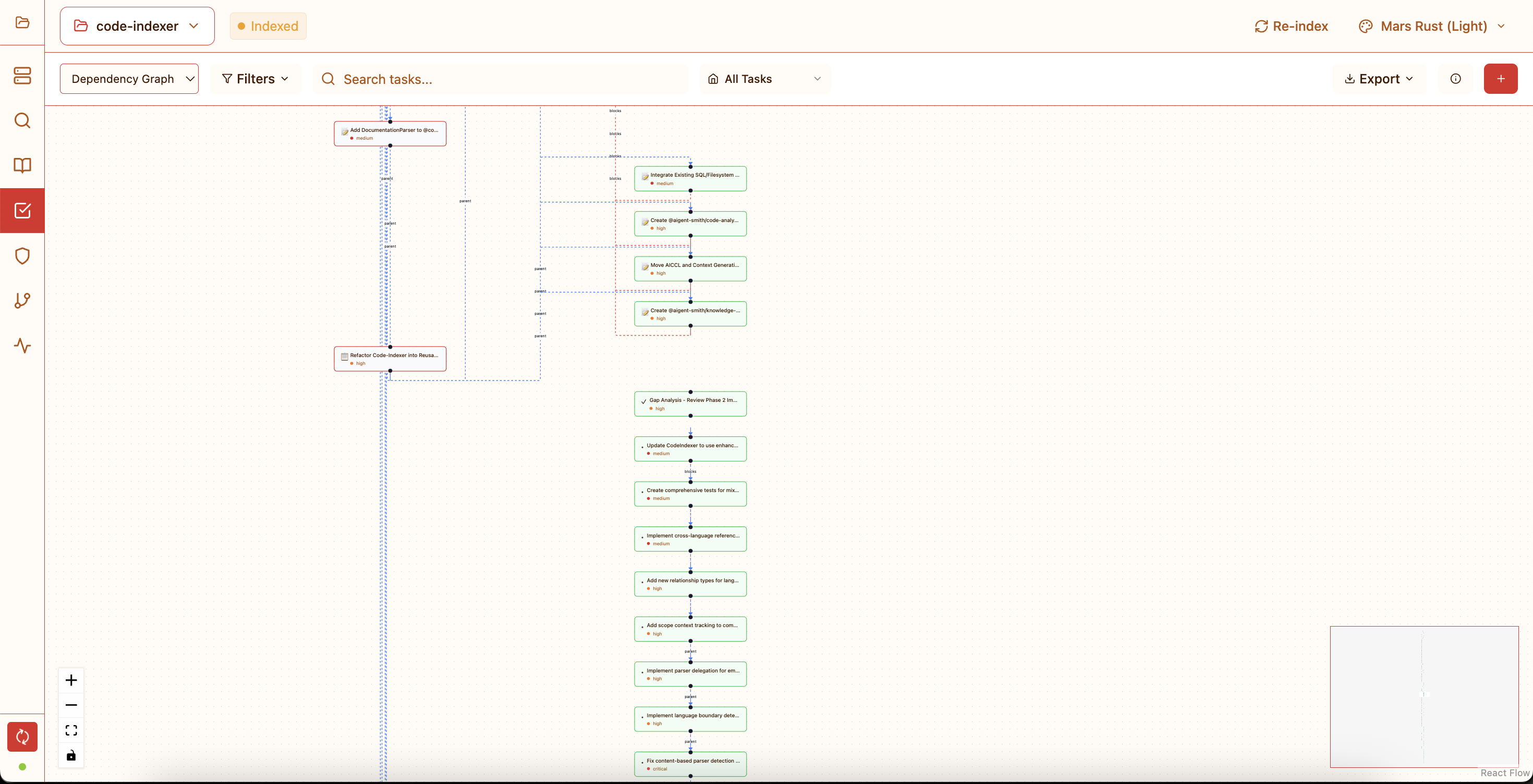Open the book documentation sidebar icon
Screen dimensions: 1533x784
tap(22, 165)
